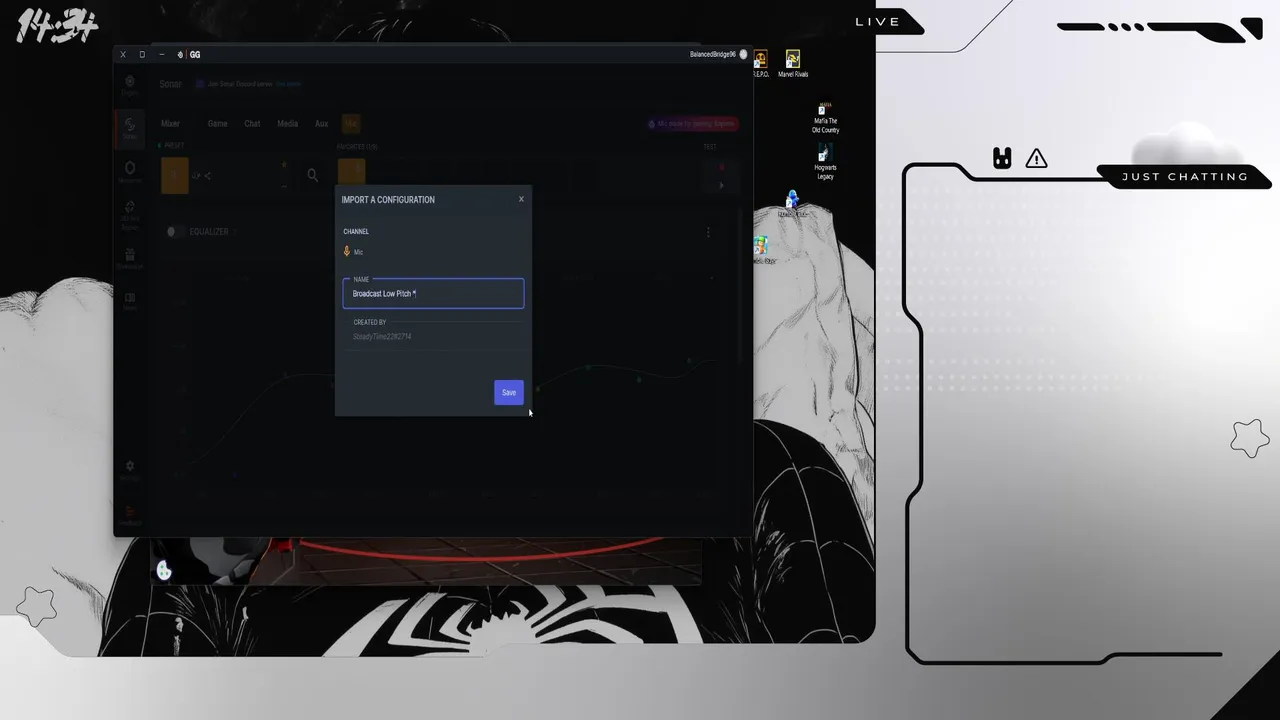Click the red record test button

coord(721,167)
